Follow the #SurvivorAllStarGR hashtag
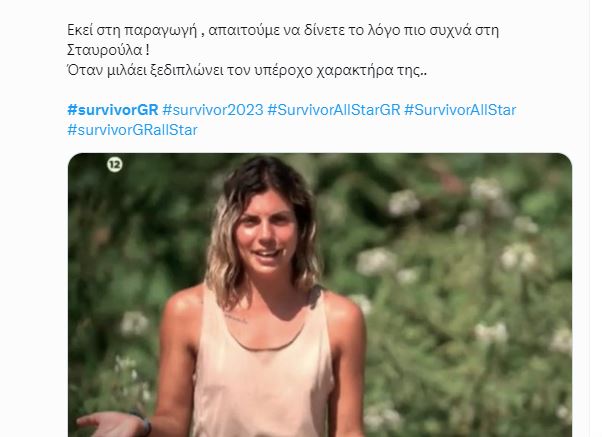Image resolution: width=602 pixels, height=437 pixels. click(x=334, y=110)
